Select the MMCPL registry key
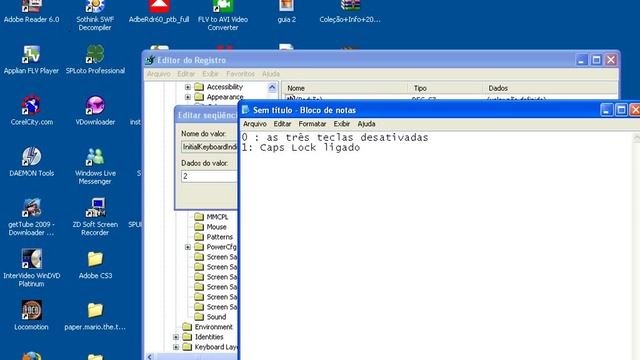The height and width of the screenshot is (360, 640). [211, 217]
